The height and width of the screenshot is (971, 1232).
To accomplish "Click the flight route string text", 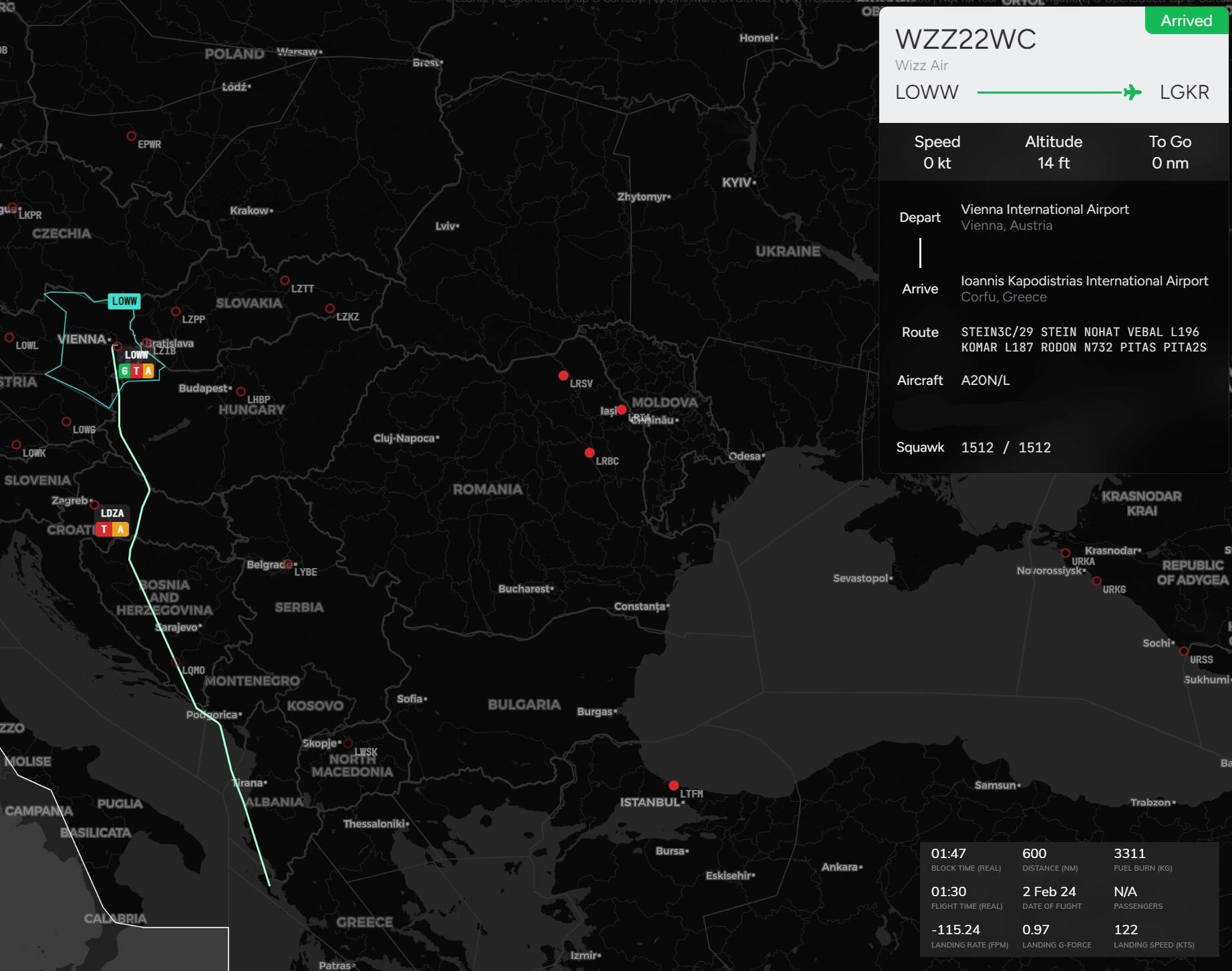I will click(x=1083, y=339).
